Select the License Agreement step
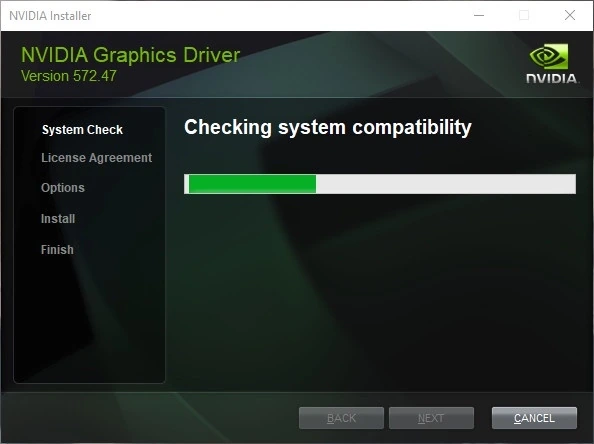The width and height of the screenshot is (594, 444). (97, 158)
